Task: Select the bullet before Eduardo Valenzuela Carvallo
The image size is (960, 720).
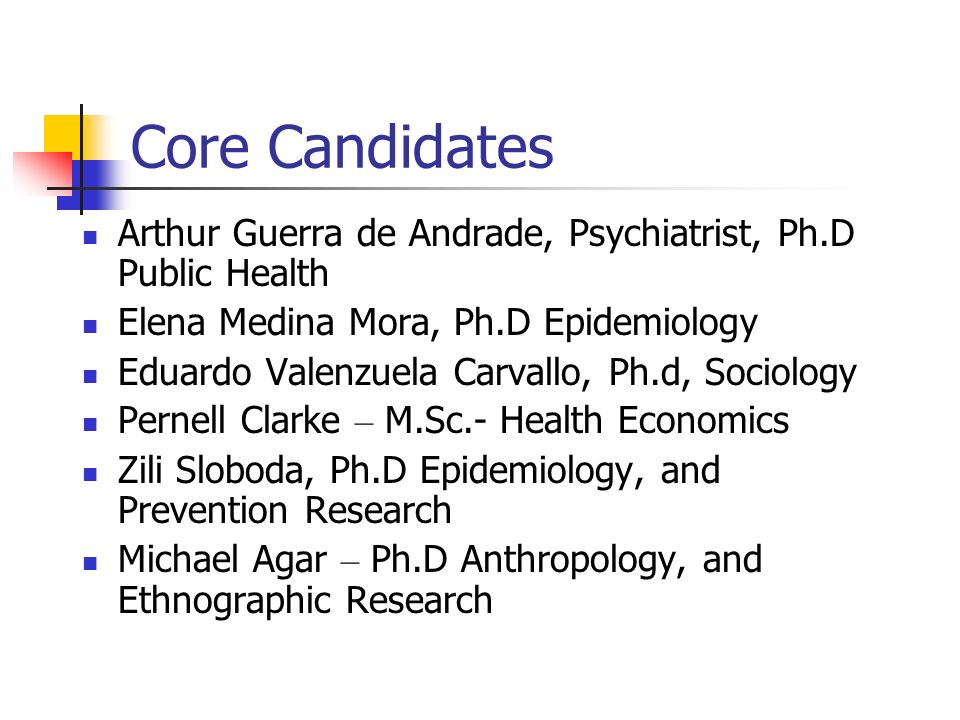Action: click(90, 375)
